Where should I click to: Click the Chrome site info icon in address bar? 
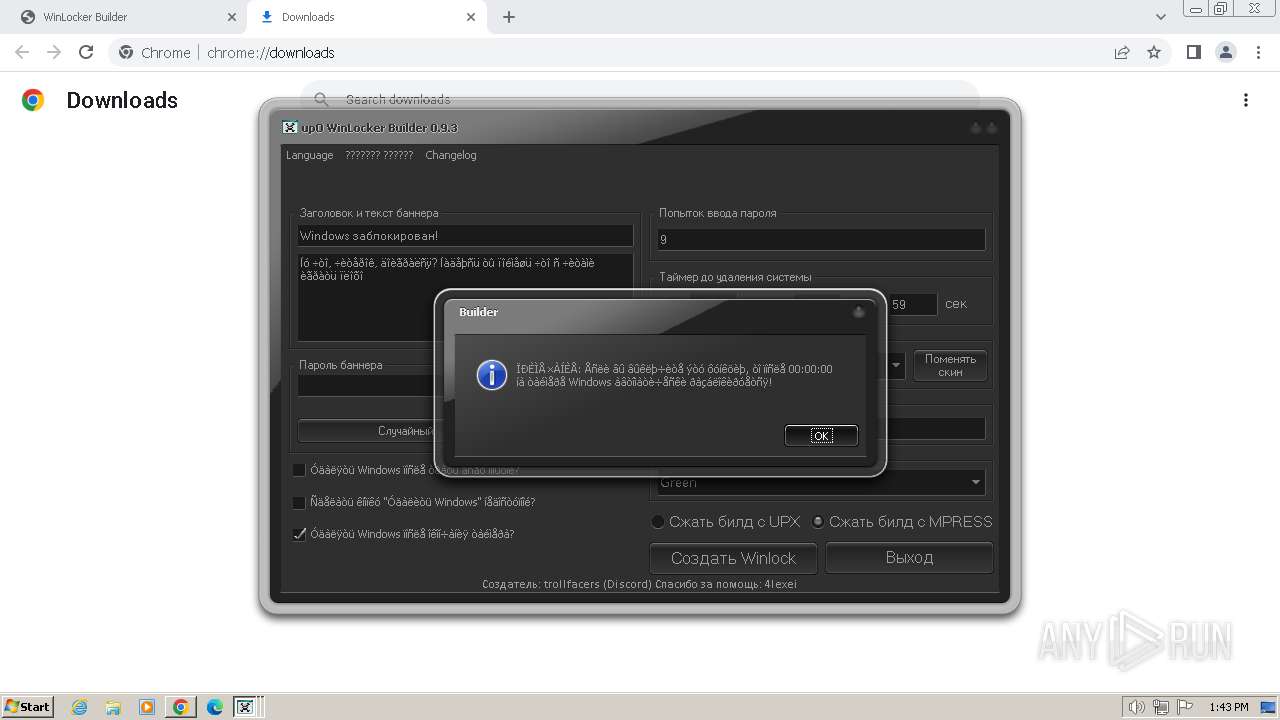pos(126,52)
